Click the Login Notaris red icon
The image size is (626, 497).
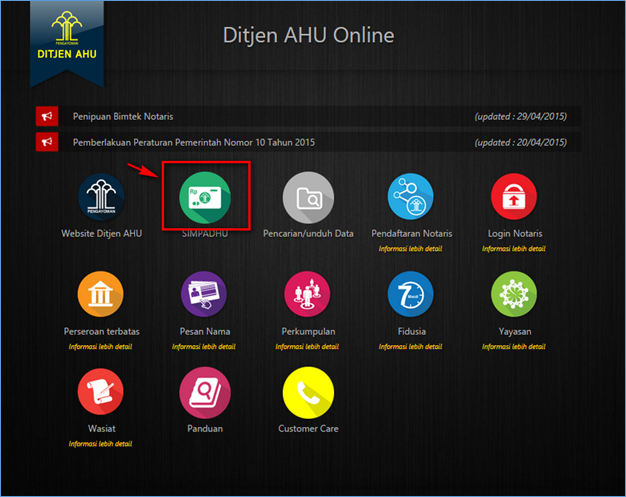(x=514, y=197)
